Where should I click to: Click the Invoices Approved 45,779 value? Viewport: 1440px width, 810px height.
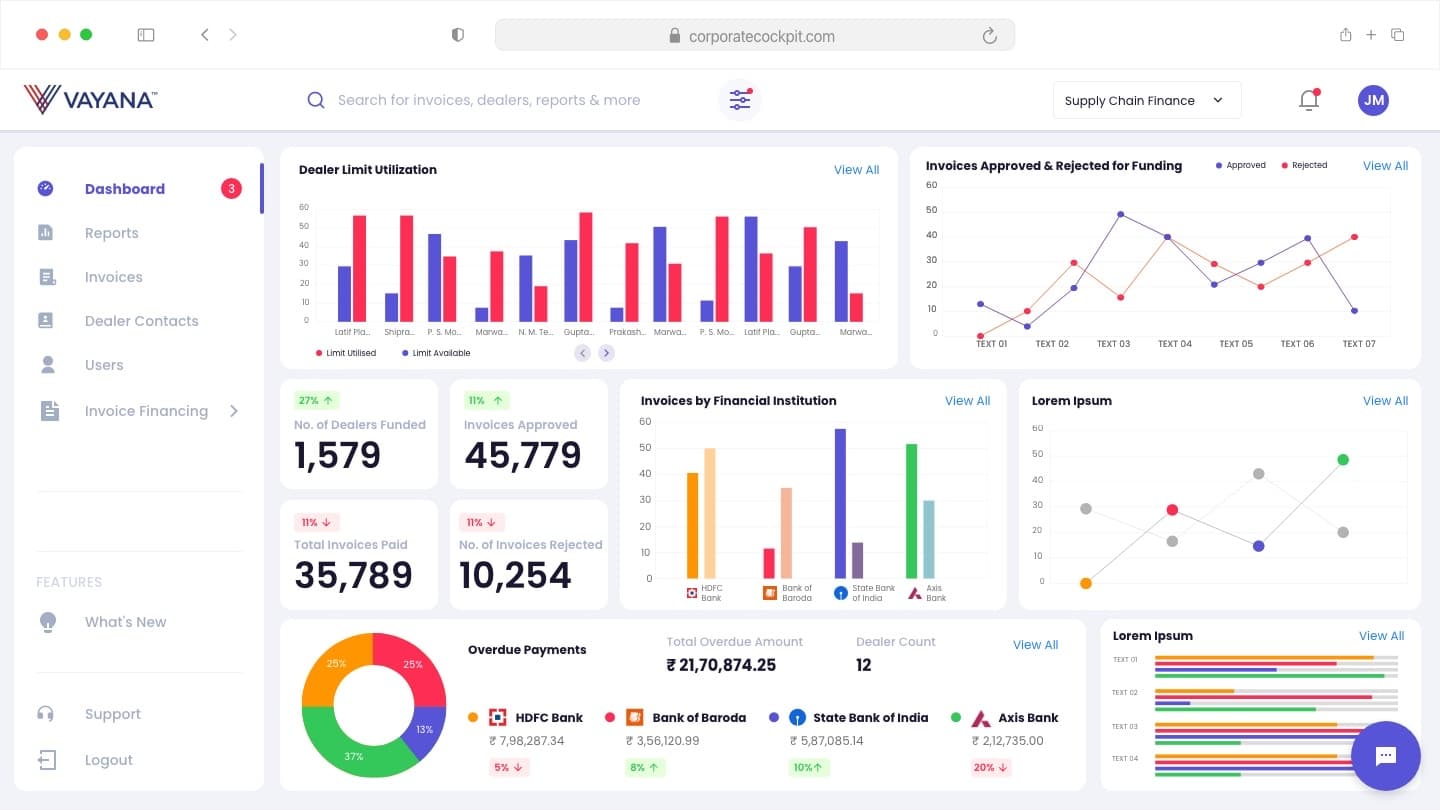pyautogui.click(x=523, y=456)
